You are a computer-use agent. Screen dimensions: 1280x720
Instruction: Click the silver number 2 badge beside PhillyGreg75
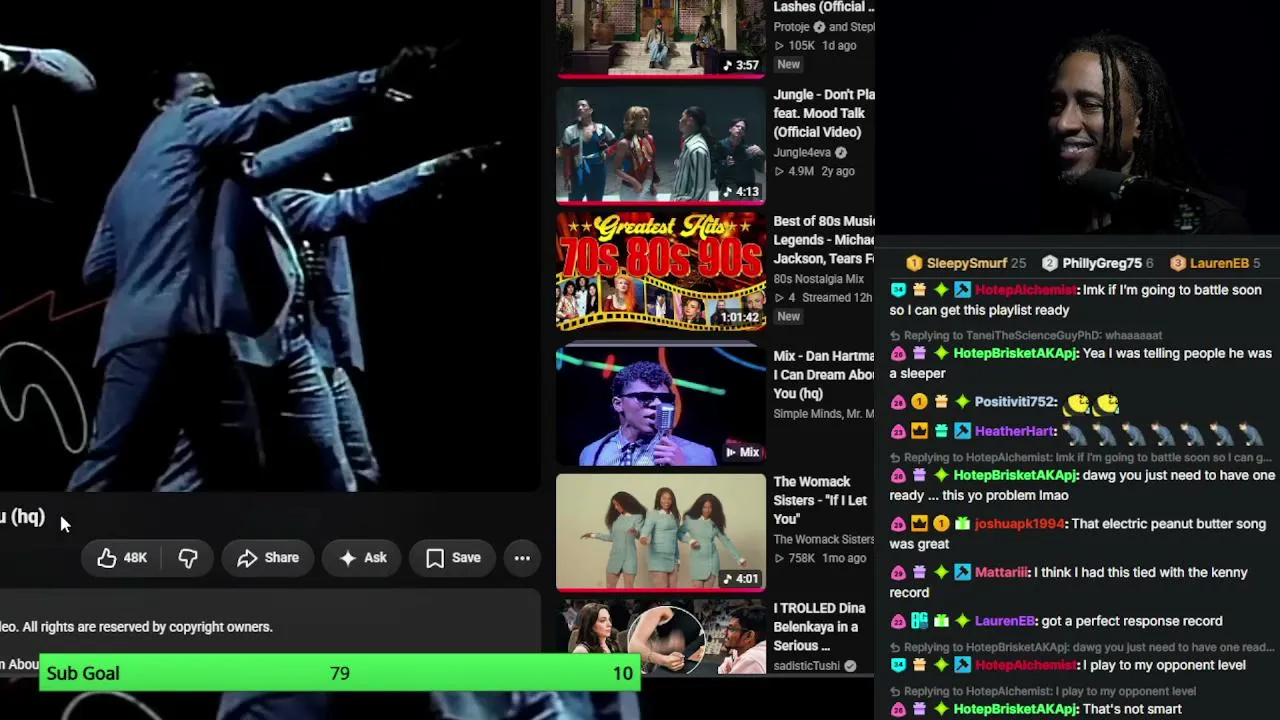tap(1050, 263)
